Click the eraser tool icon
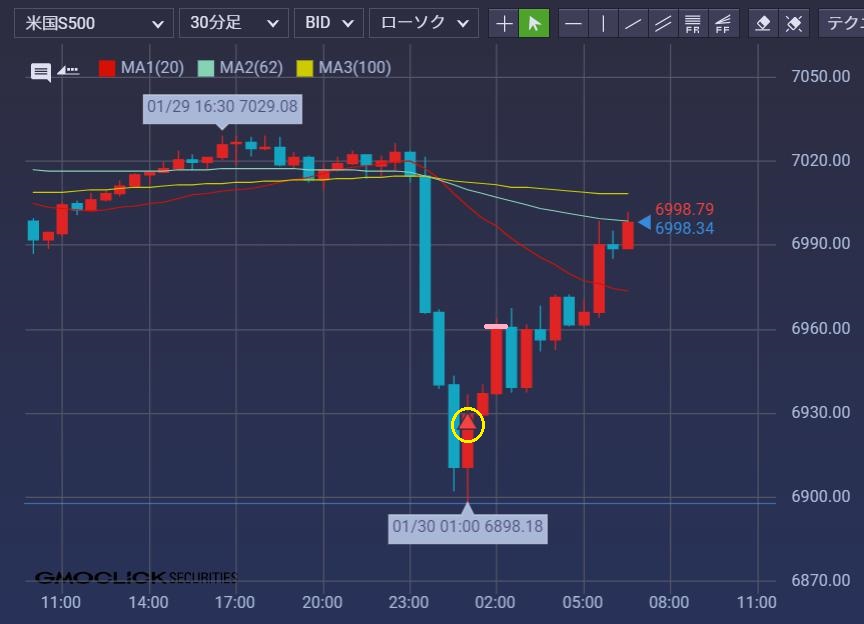The image size is (864, 624). point(764,23)
